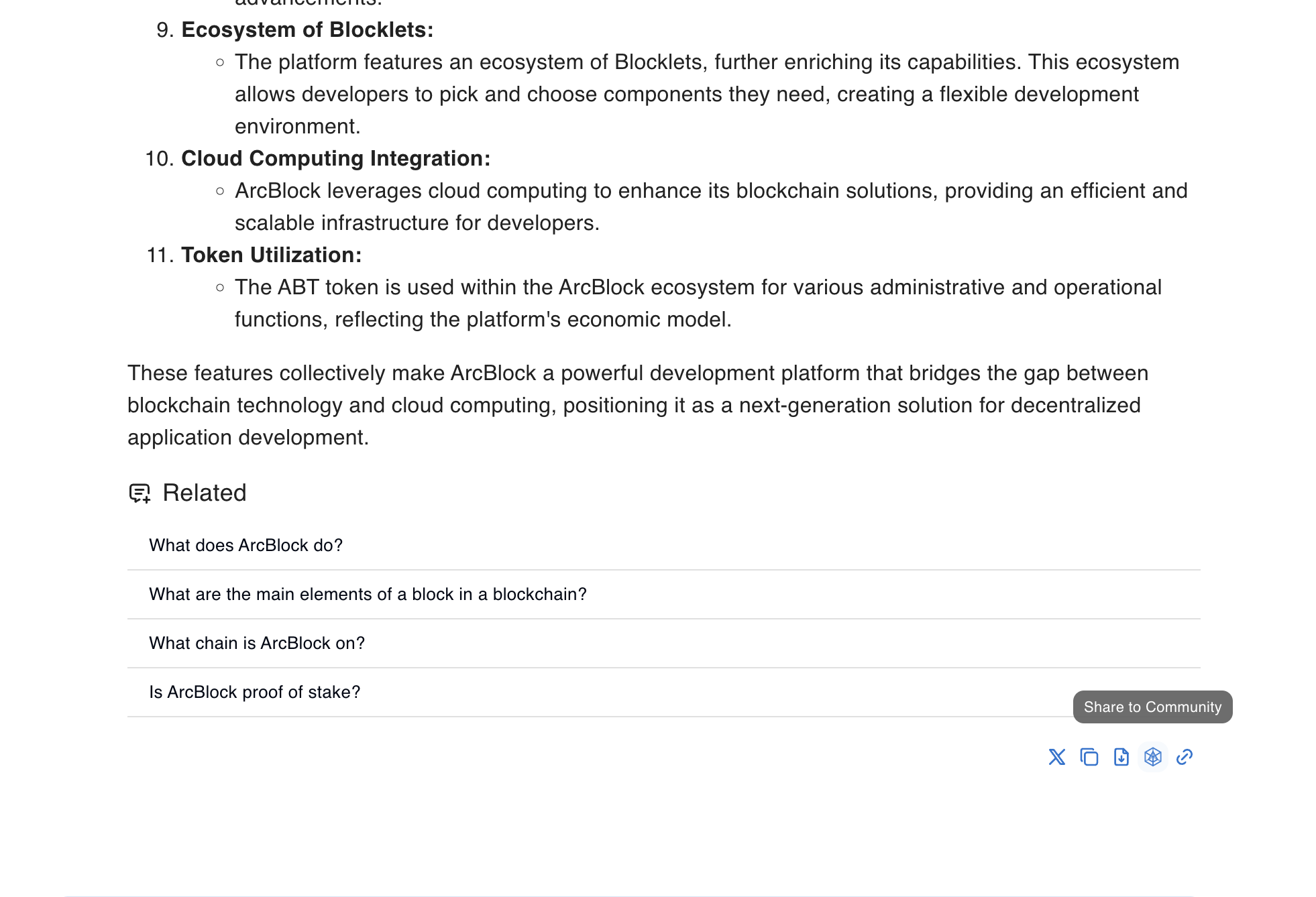Click the 'Token Utilization:' heading
1316x897 pixels.
pyautogui.click(x=271, y=255)
